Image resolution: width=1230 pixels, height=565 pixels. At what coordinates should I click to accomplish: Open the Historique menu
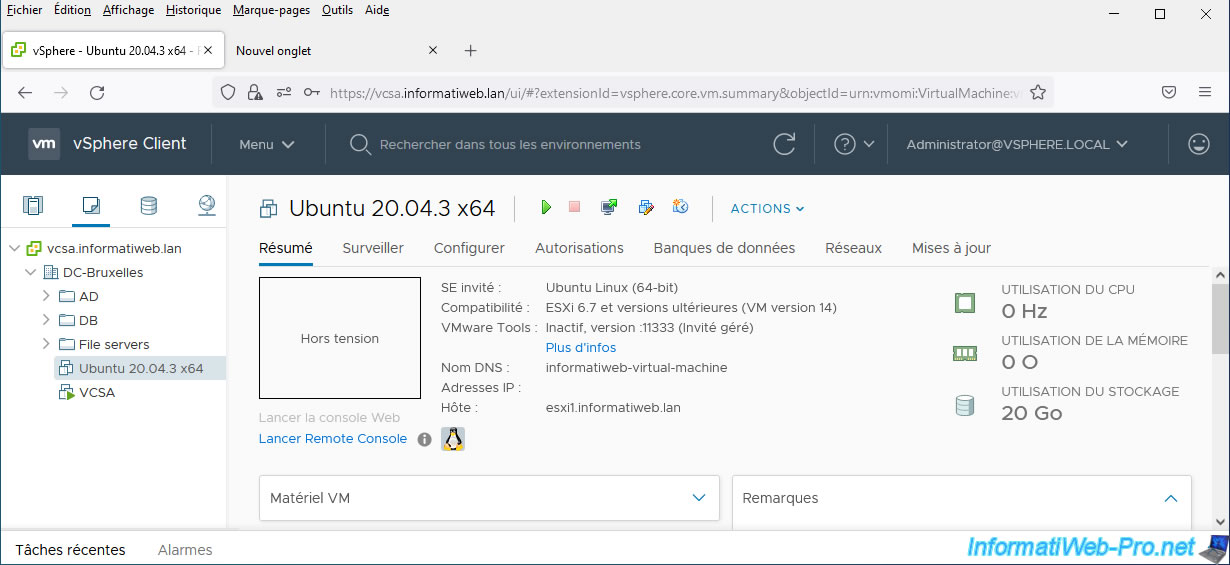tap(193, 10)
